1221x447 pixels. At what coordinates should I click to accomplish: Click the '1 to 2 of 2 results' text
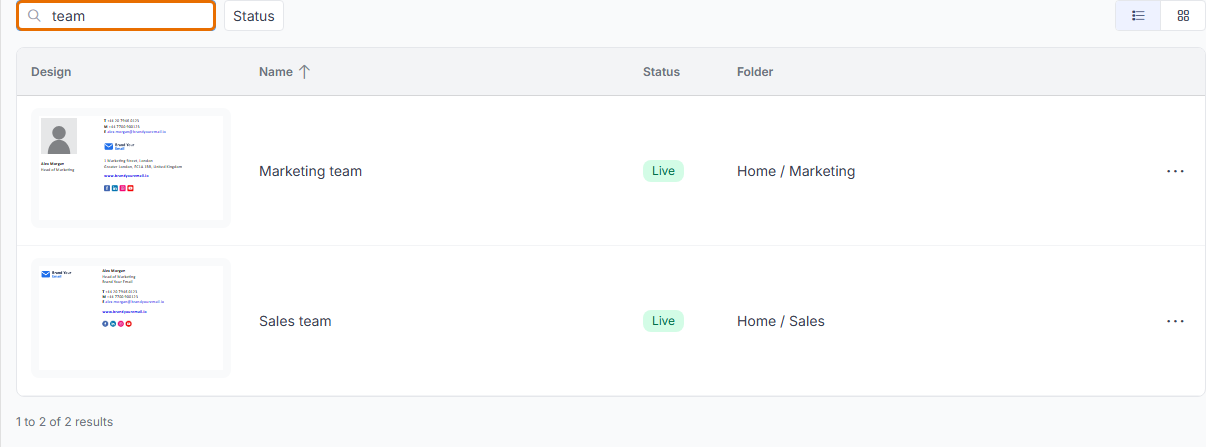(x=64, y=422)
